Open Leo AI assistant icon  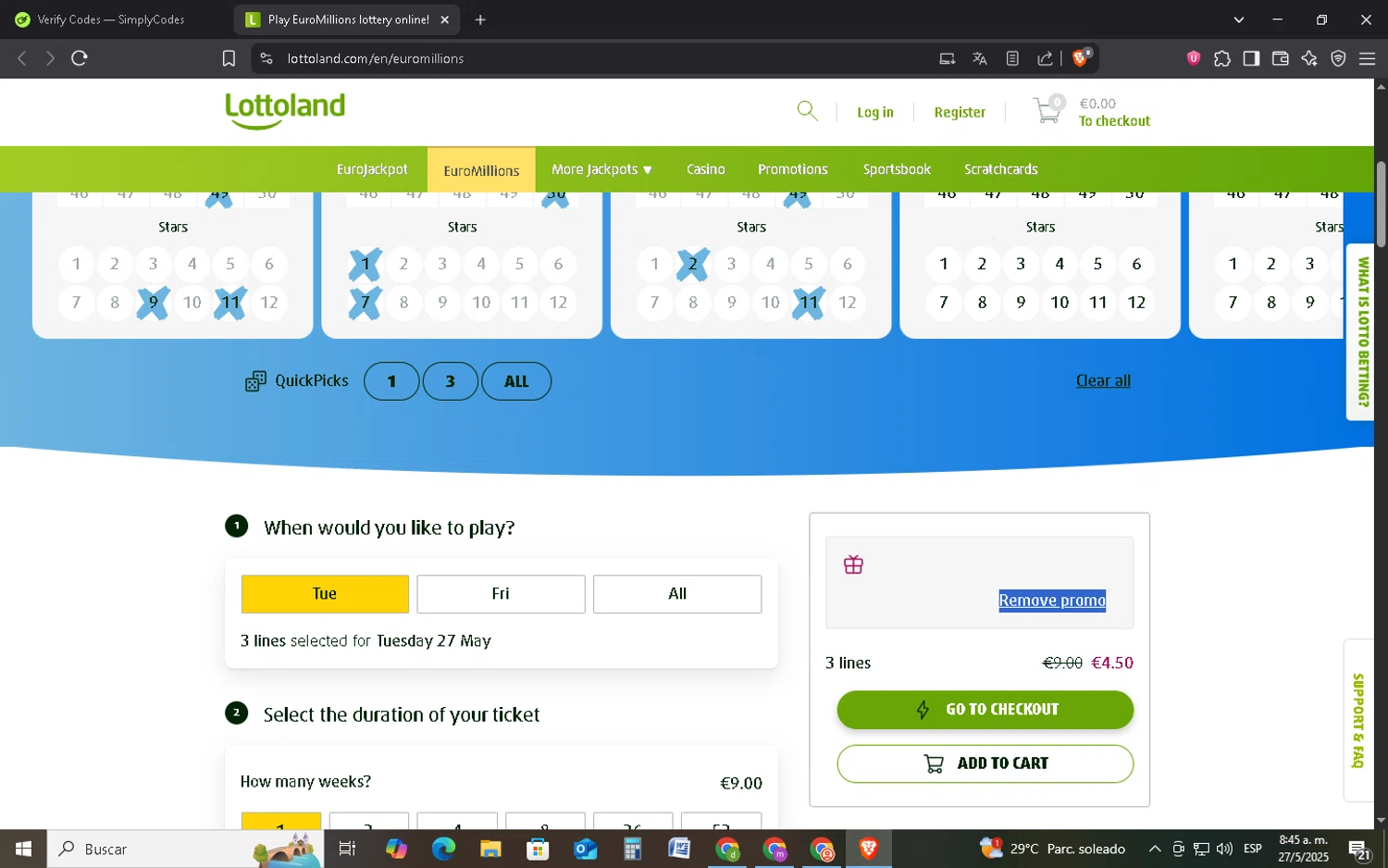coord(1309,58)
